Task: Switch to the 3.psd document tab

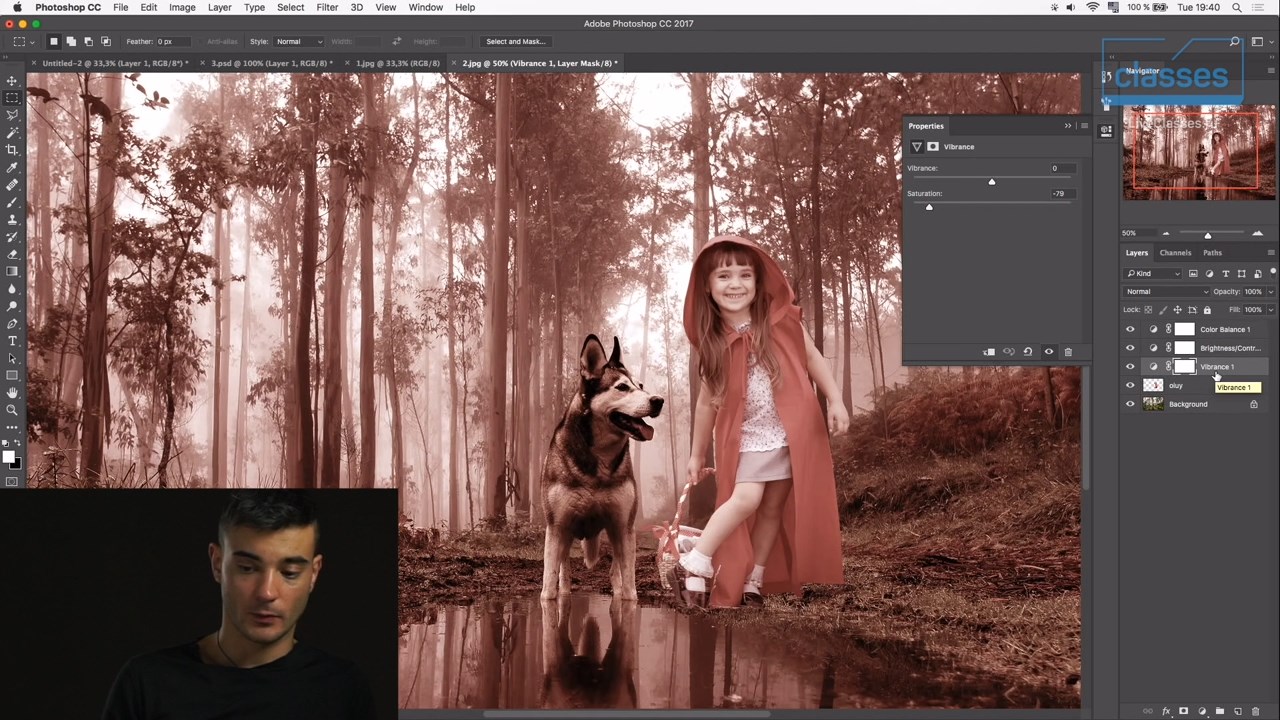Action: (269, 63)
